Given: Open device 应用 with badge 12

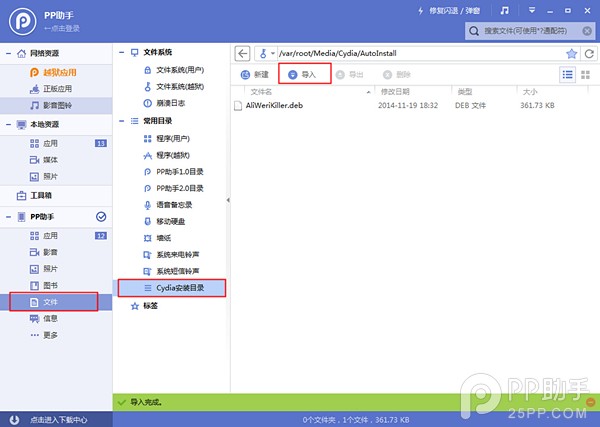Looking at the screenshot, I should (x=56, y=236).
